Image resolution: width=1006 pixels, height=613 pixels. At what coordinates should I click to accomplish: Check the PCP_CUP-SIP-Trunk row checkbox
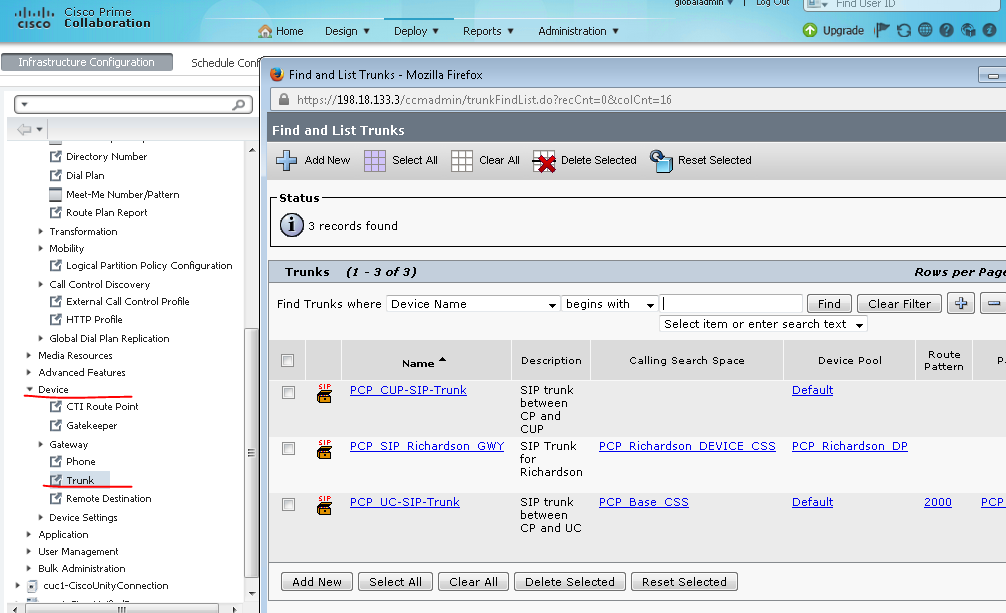tap(289, 392)
